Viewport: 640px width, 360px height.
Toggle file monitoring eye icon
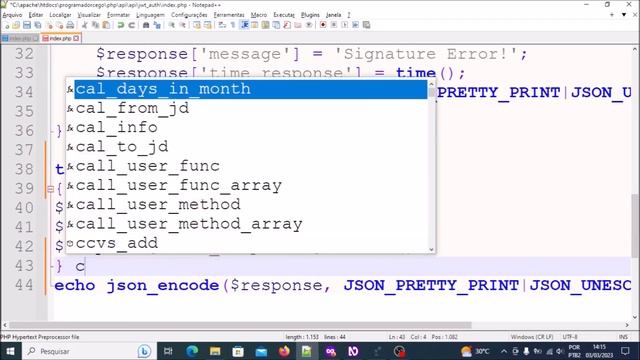pyautogui.click(x=309, y=25)
